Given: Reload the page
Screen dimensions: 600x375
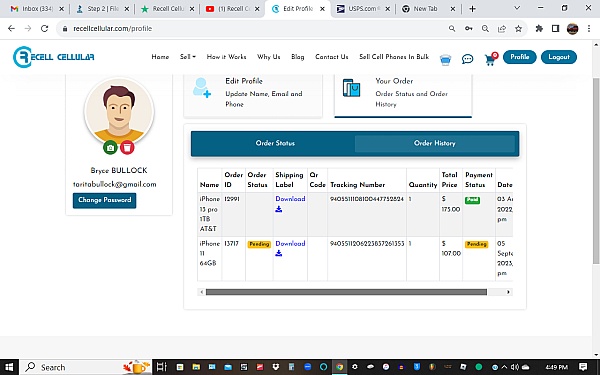Looking at the screenshot, I should coord(44,29).
